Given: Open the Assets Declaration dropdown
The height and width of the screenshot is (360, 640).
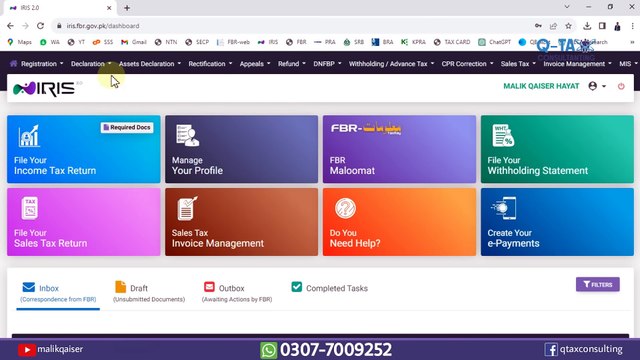Looking at the screenshot, I should (150, 64).
